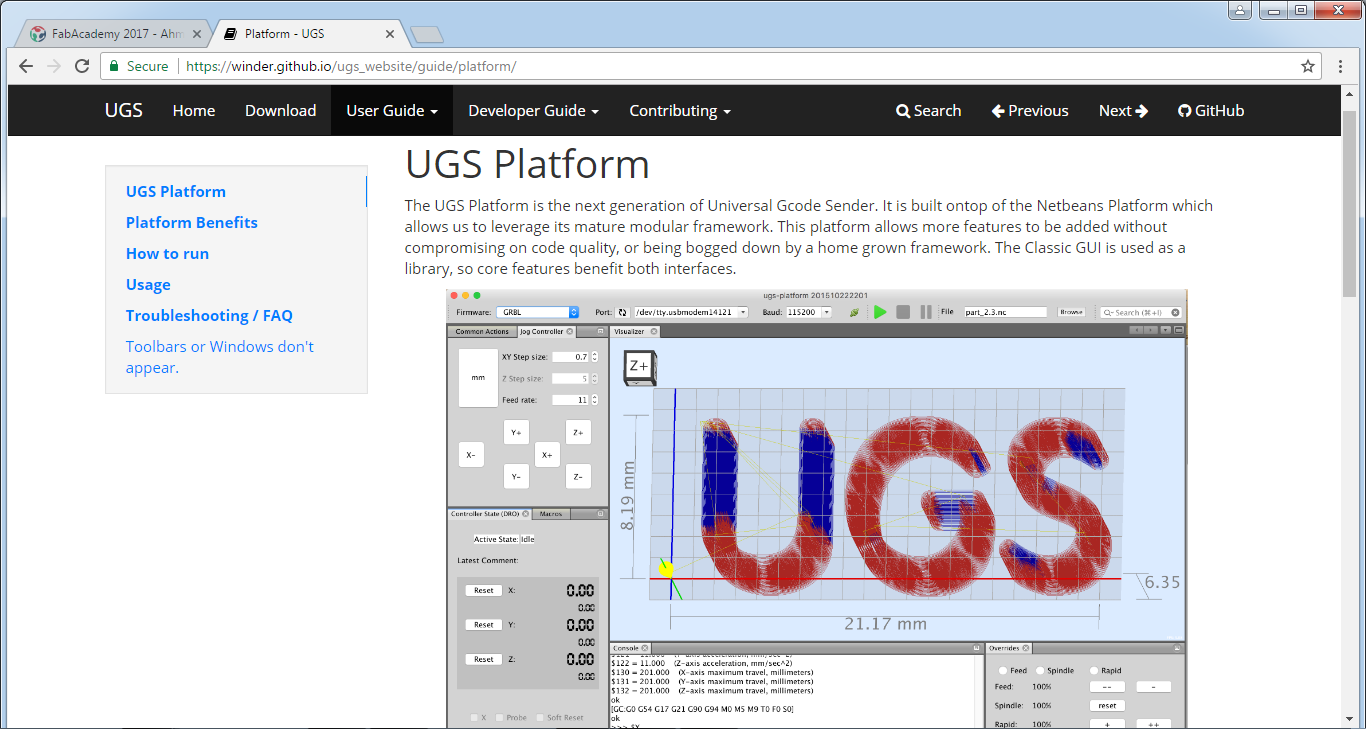Open 'Toolbars or Windows don't appear' link

(x=220, y=357)
